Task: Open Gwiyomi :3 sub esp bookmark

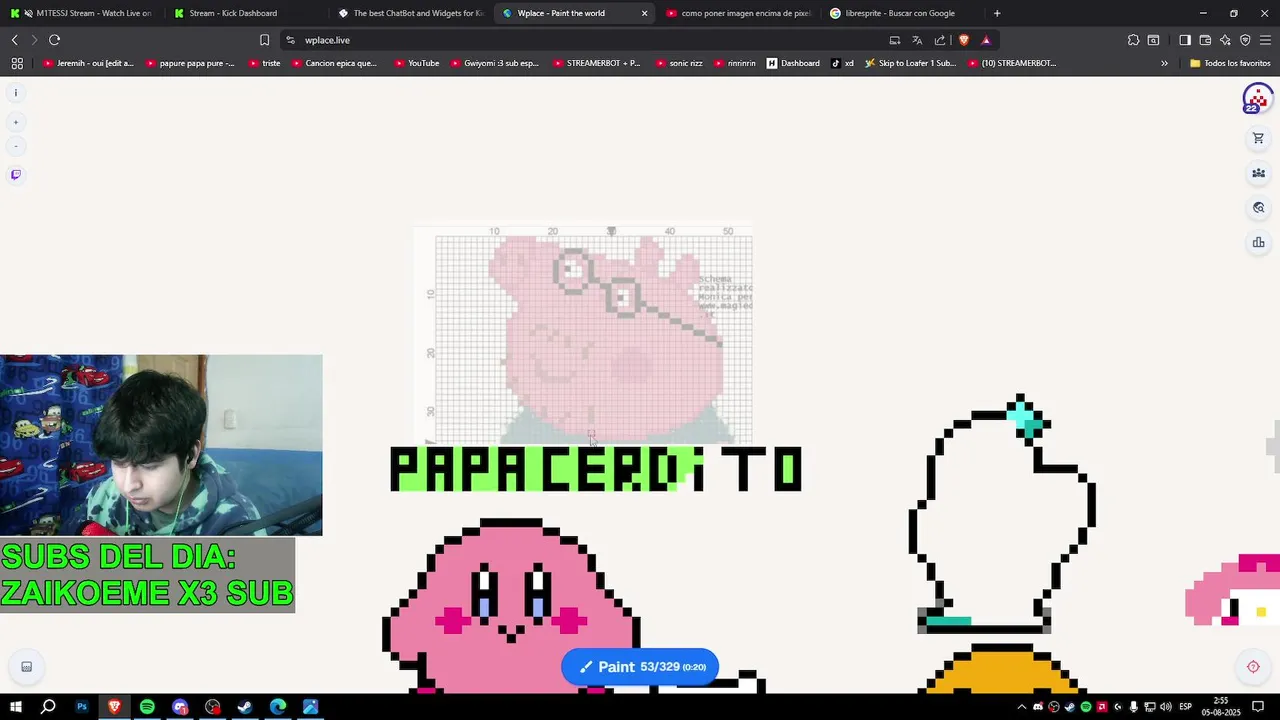Action: (x=494, y=63)
